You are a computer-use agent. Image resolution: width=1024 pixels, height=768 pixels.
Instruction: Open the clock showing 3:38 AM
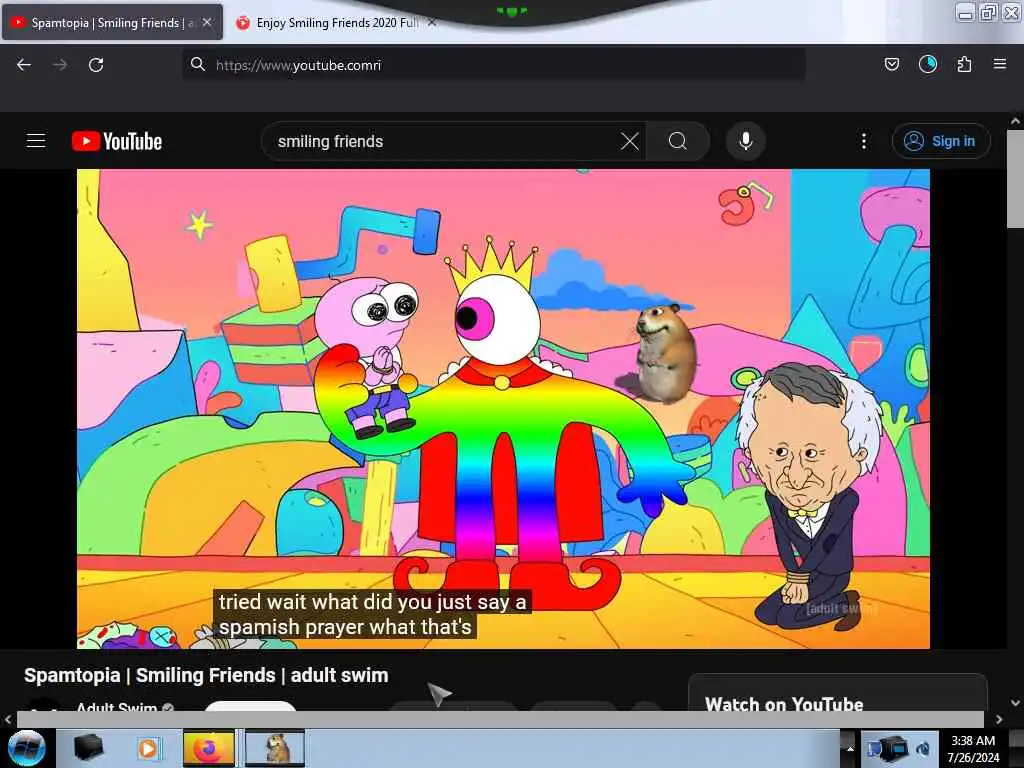pos(973,748)
